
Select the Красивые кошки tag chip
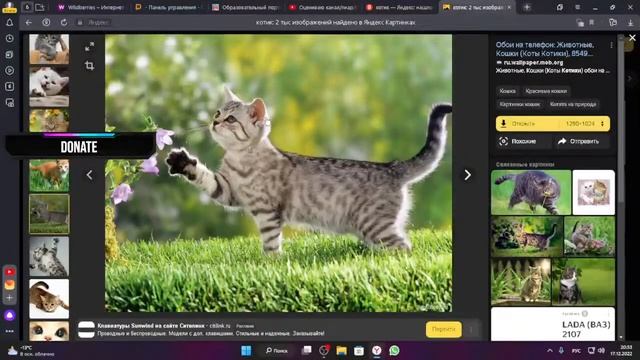546,91
